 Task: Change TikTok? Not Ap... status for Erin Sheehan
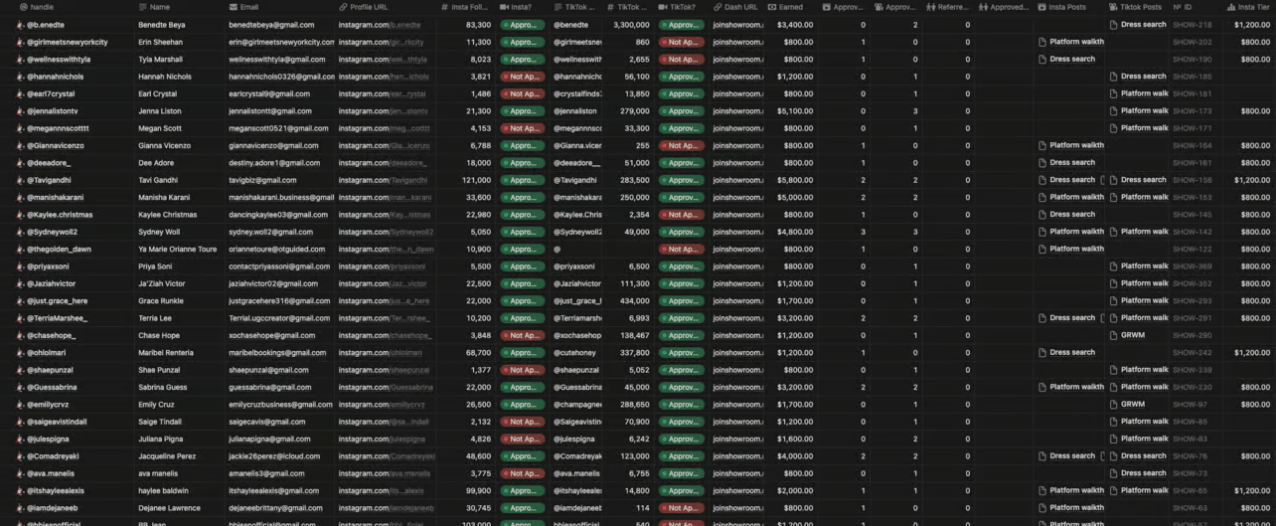pos(681,42)
